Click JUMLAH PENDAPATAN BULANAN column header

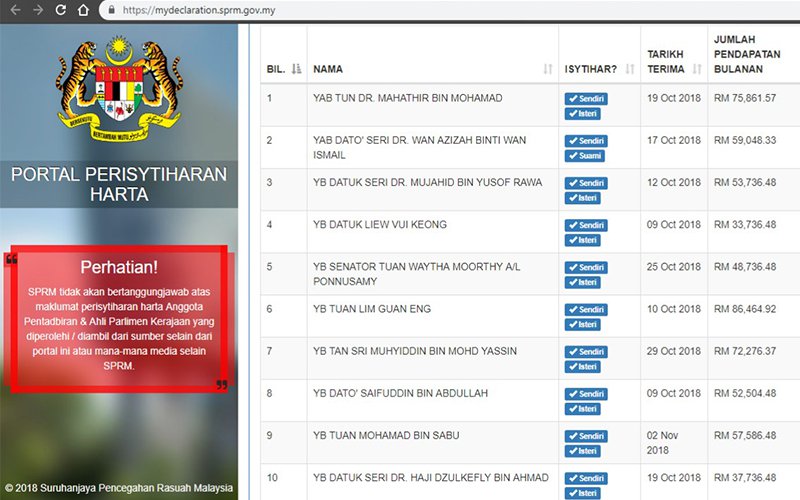tap(747, 54)
